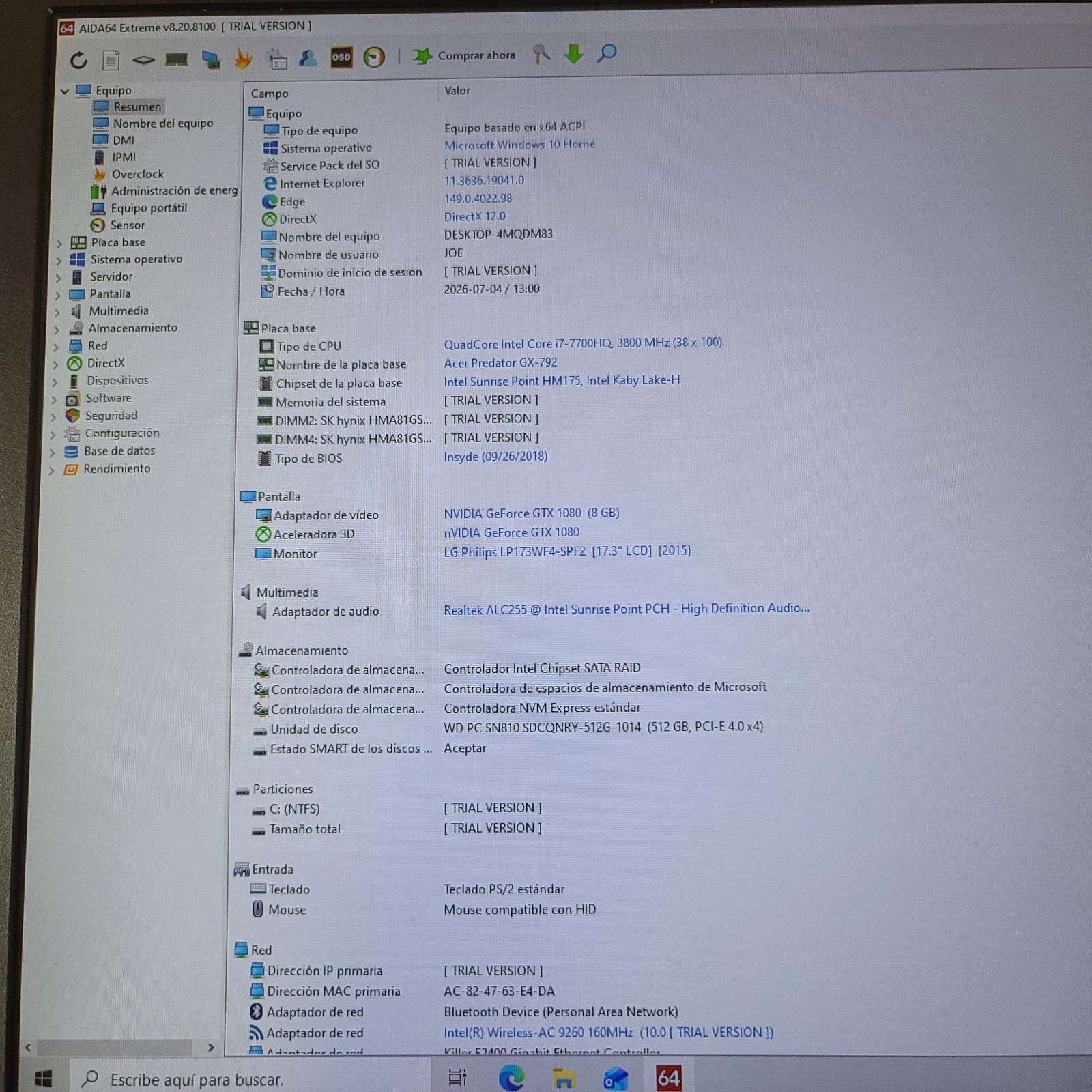Click the AIDA64 taskbar icon
The image size is (1092, 1092).
pyautogui.click(x=668, y=1078)
